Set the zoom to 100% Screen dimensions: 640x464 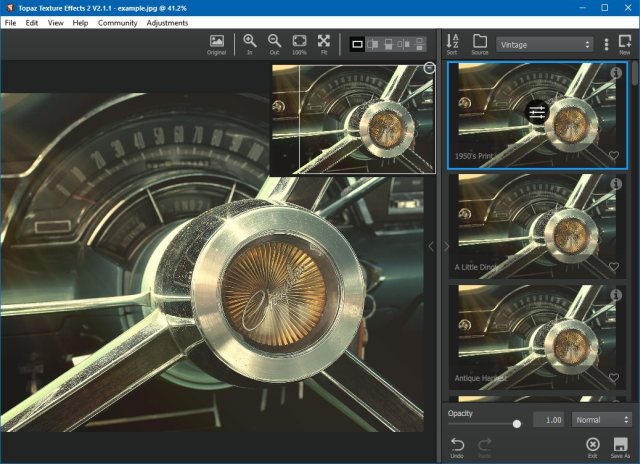click(x=299, y=44)
